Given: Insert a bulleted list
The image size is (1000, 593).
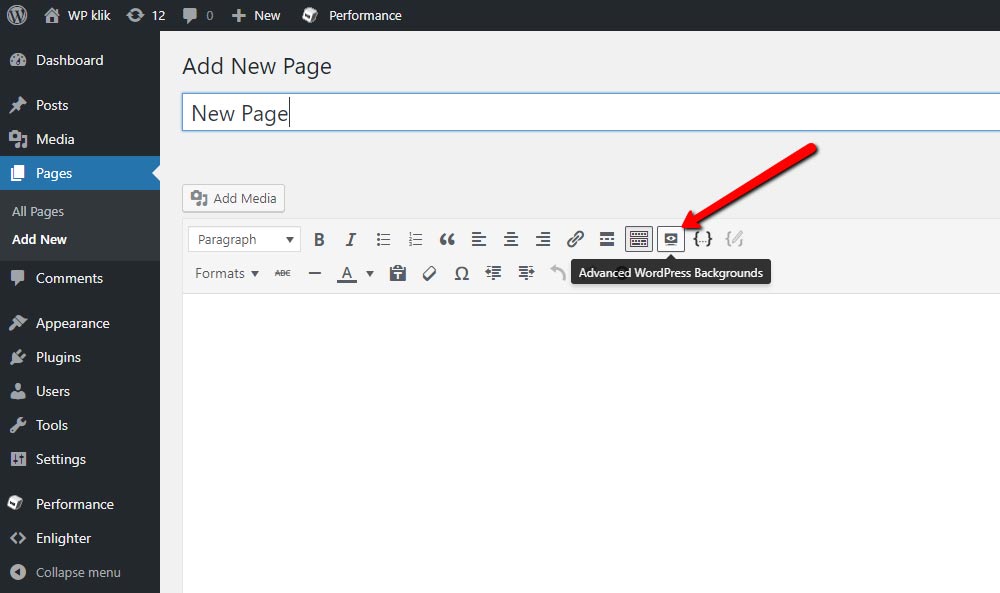Looking at the screenshot, I should coord(383,240).
